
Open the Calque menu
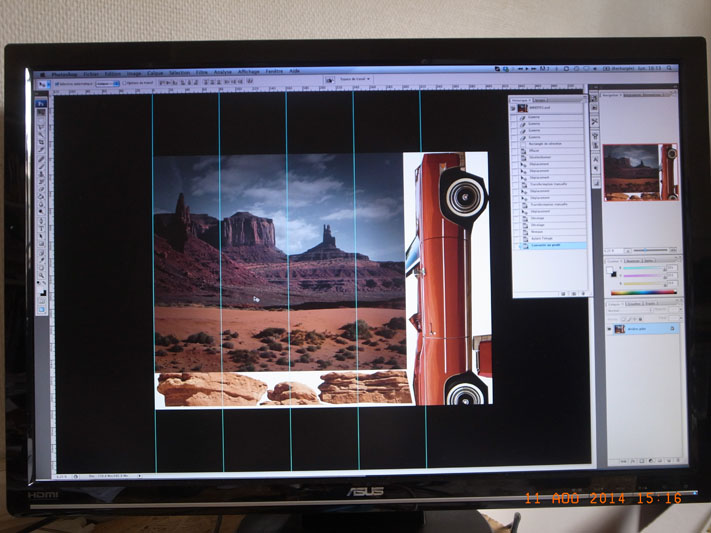[155, 73]
